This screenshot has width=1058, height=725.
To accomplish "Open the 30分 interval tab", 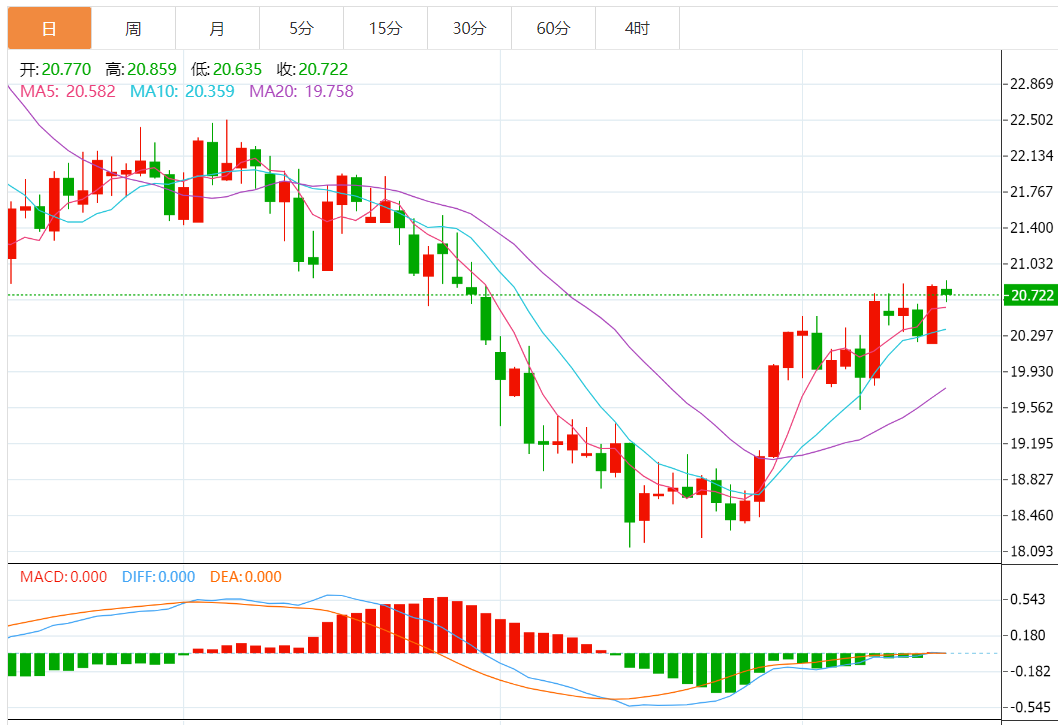I will coord(469,28).
